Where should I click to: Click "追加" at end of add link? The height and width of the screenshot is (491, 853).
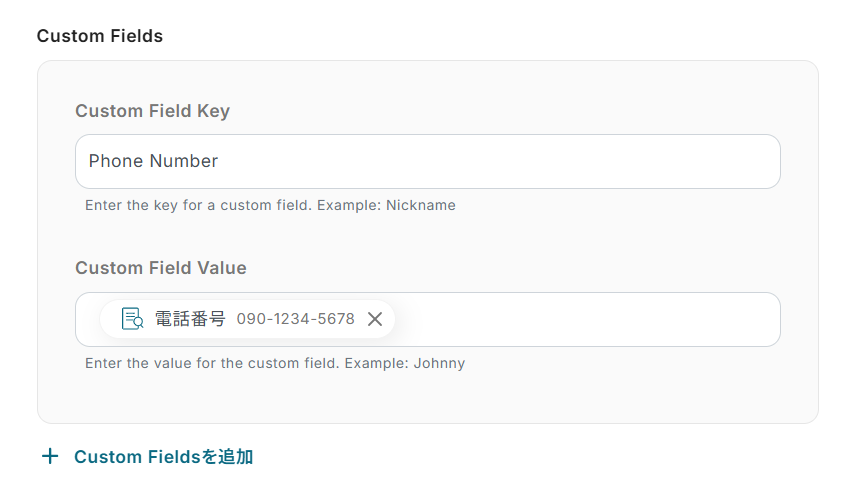pyautogui.click(x=236, y=457)
